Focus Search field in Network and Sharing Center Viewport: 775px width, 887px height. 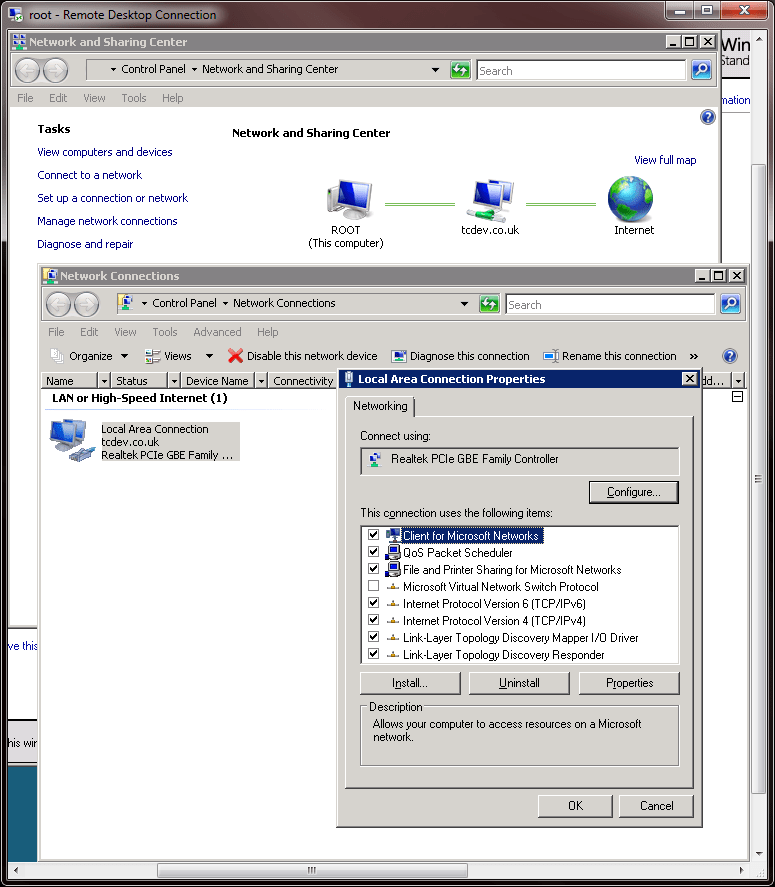coord(581,70)
